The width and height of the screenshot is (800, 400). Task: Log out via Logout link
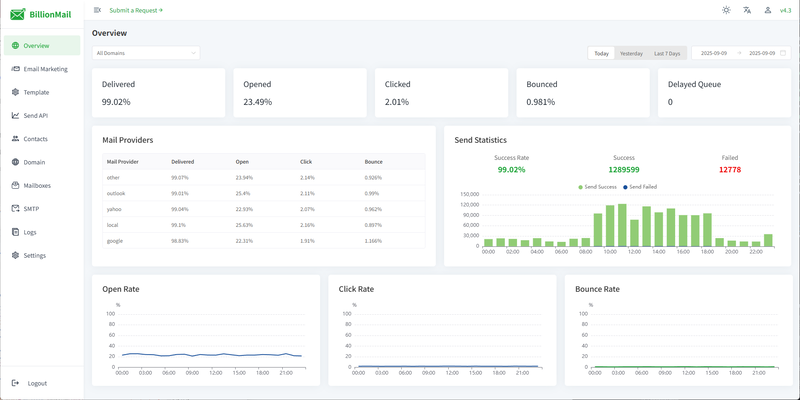point(37,383)
